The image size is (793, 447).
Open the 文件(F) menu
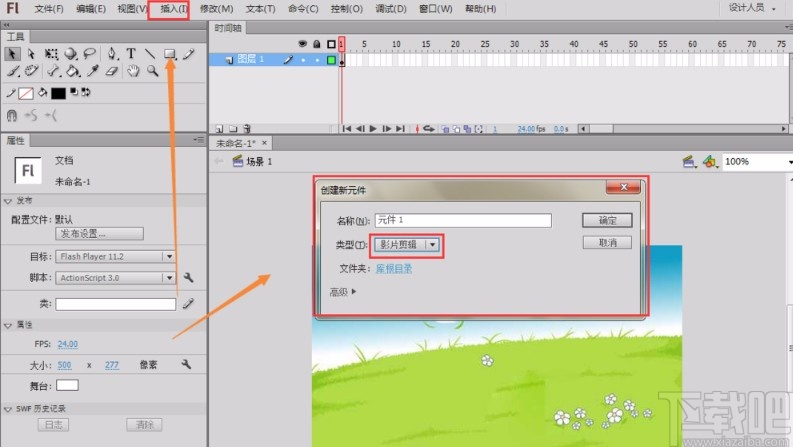click(49, 9)
